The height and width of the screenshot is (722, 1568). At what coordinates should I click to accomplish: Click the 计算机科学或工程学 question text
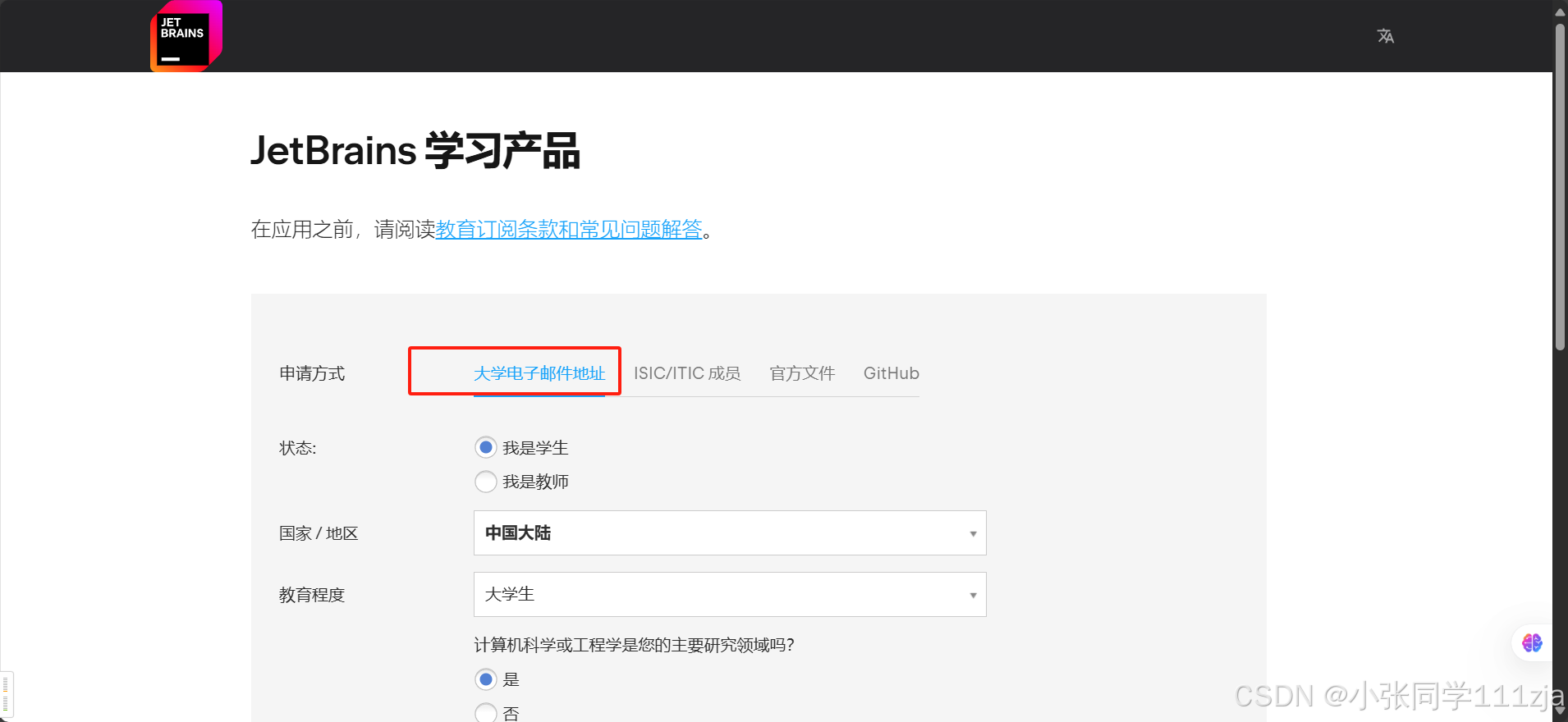coord(634,645)
